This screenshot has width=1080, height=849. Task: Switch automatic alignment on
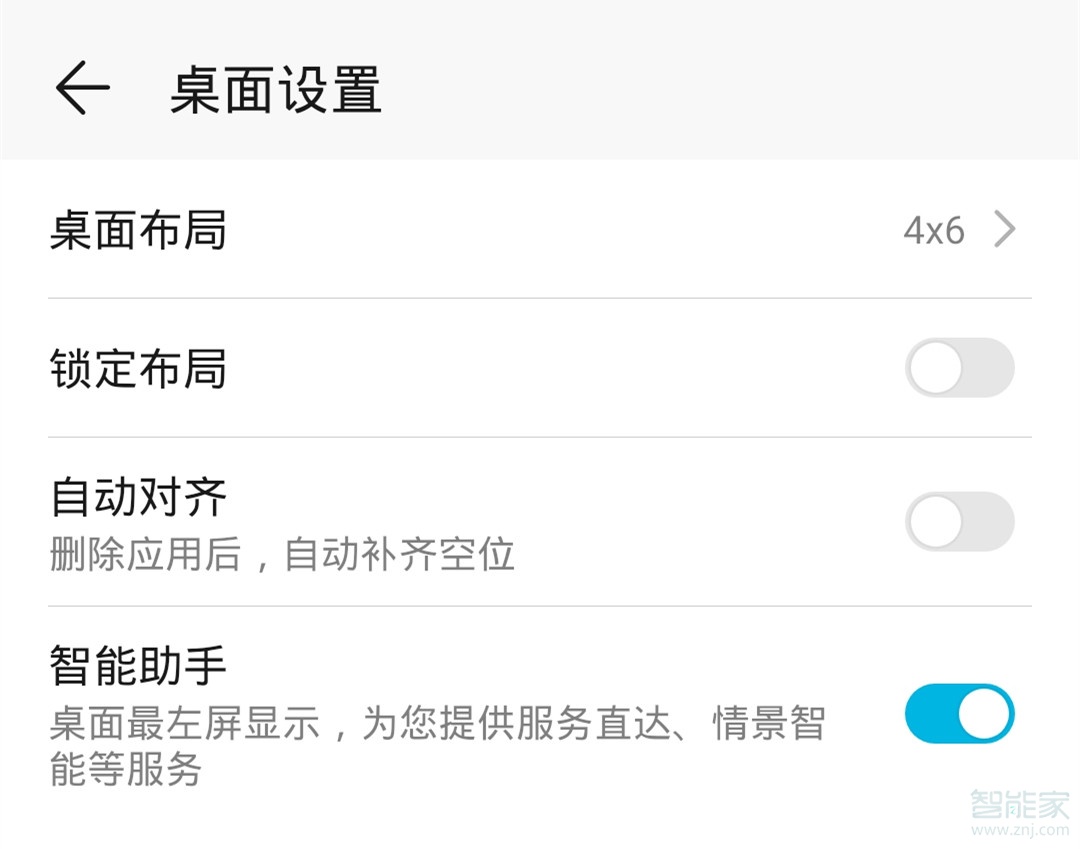pos(960,522)
